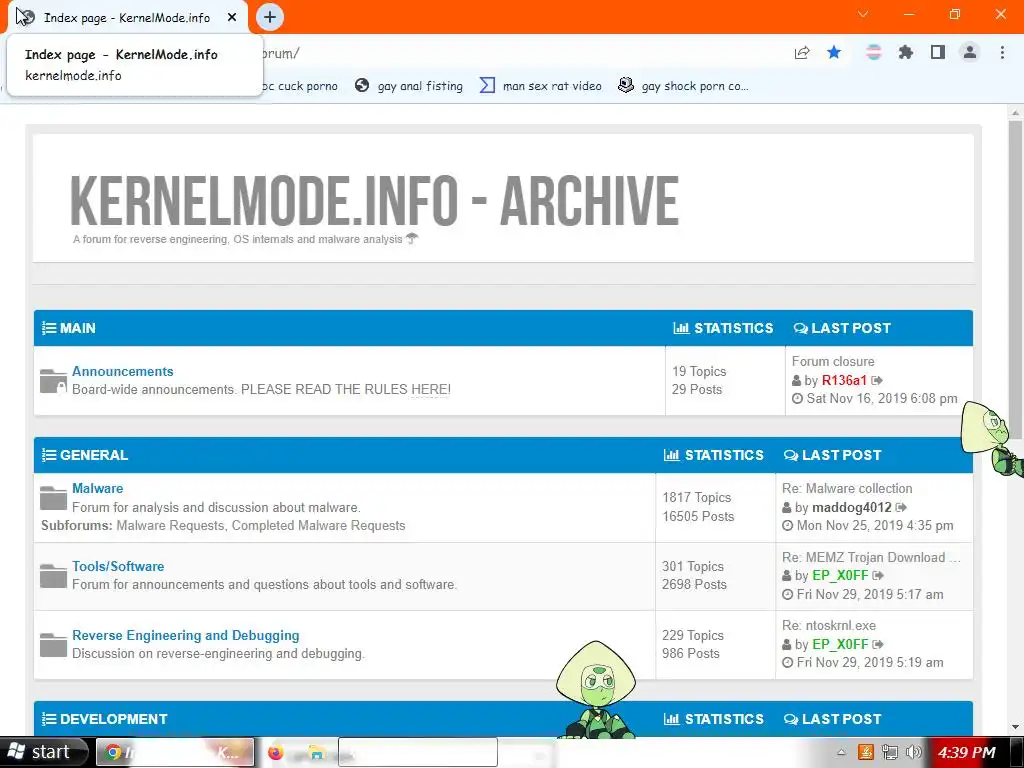Click the '2698 Posts' statistic text
Screen dimensions: 1024x768
(694, 584)
